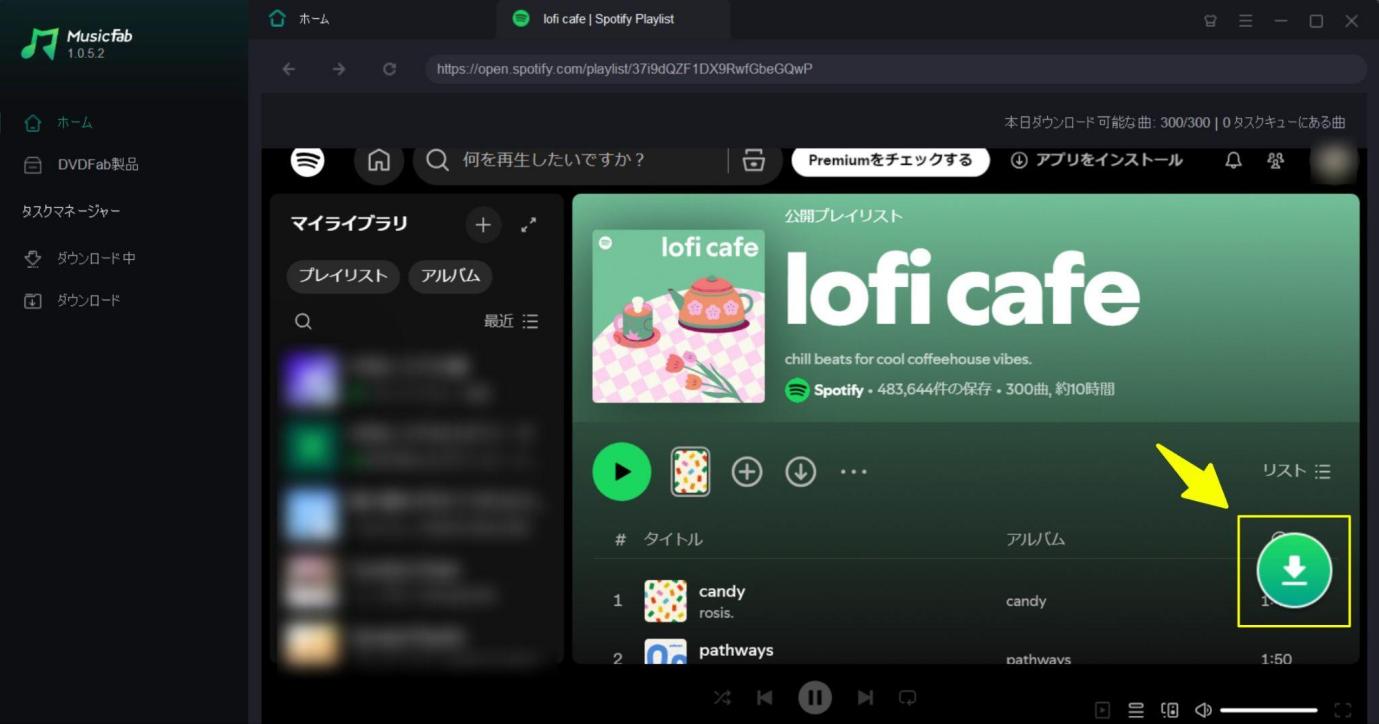Mute with the volume speaker icon
The width and height of the screenshot is (1379, 724).
[x=1203, y=710]
